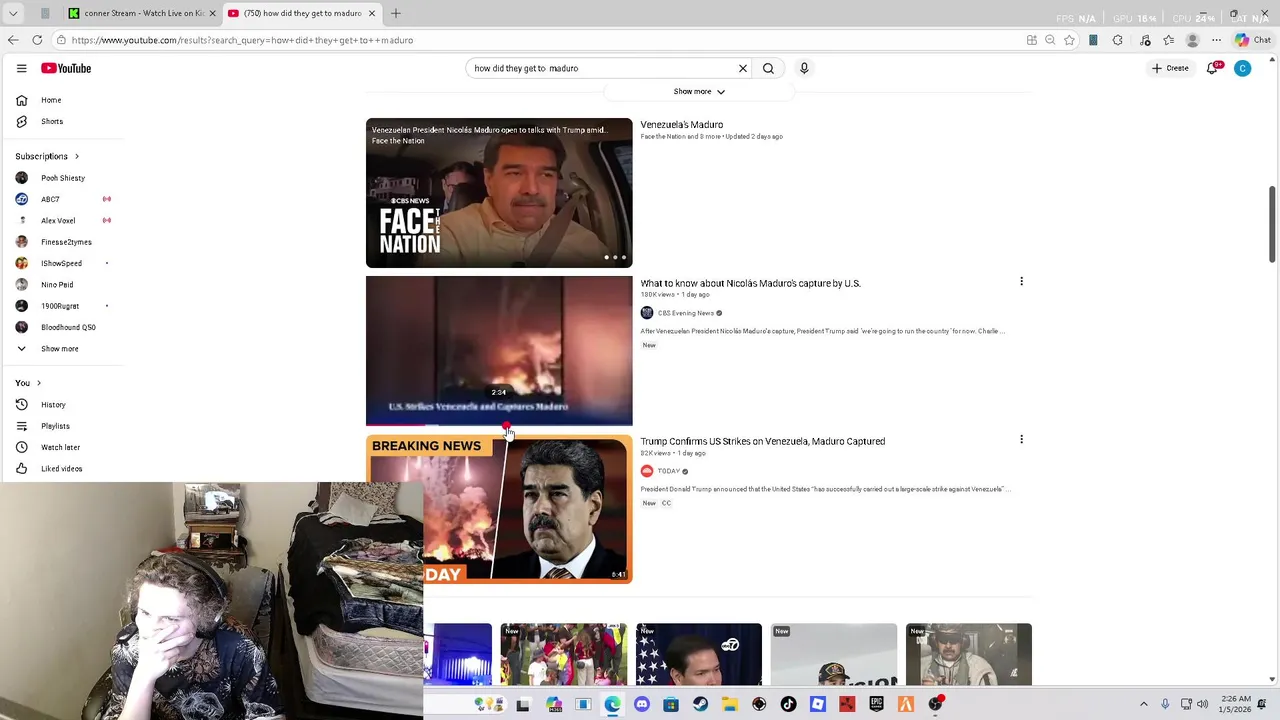Open the You section chevron
Image resolution: width=1280 pixels, height=720 pixels.
[x=38, y=383]
